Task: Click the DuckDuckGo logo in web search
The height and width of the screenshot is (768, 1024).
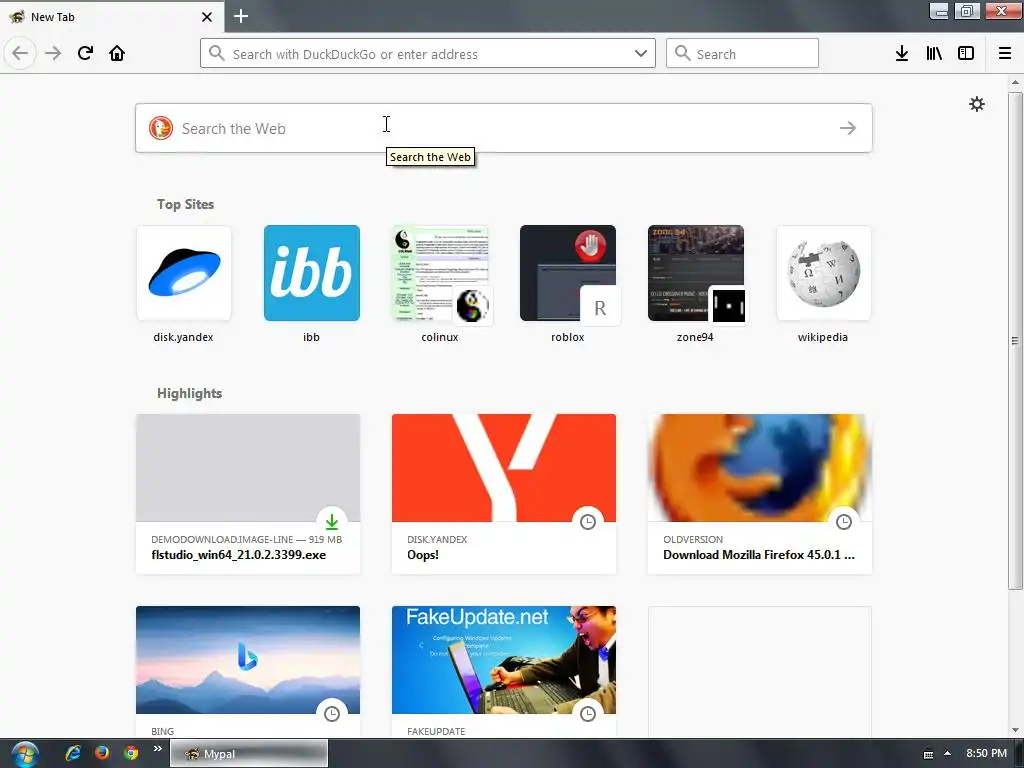Action: pos(161,128)
